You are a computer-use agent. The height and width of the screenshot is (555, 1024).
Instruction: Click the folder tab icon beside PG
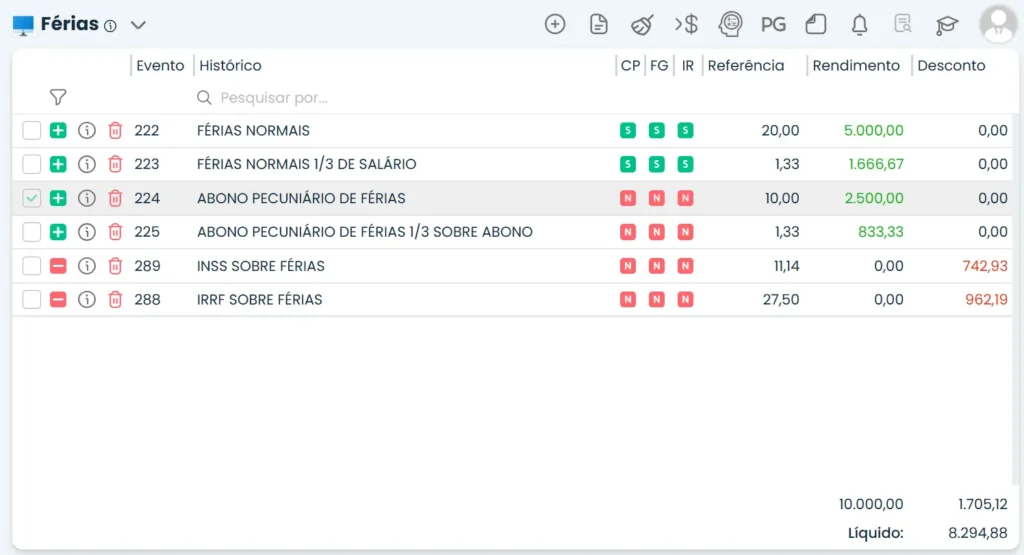[816, 25]
